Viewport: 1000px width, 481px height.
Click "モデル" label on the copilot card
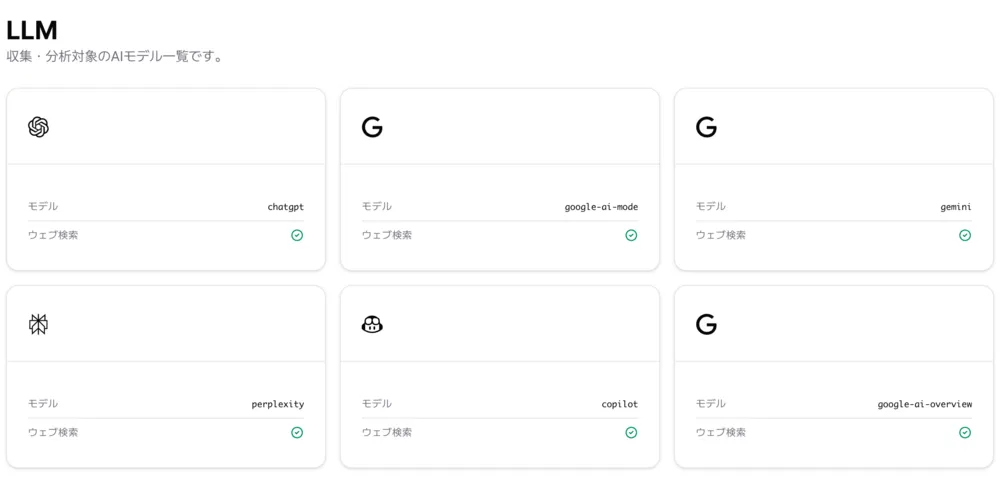click(377, 403)
